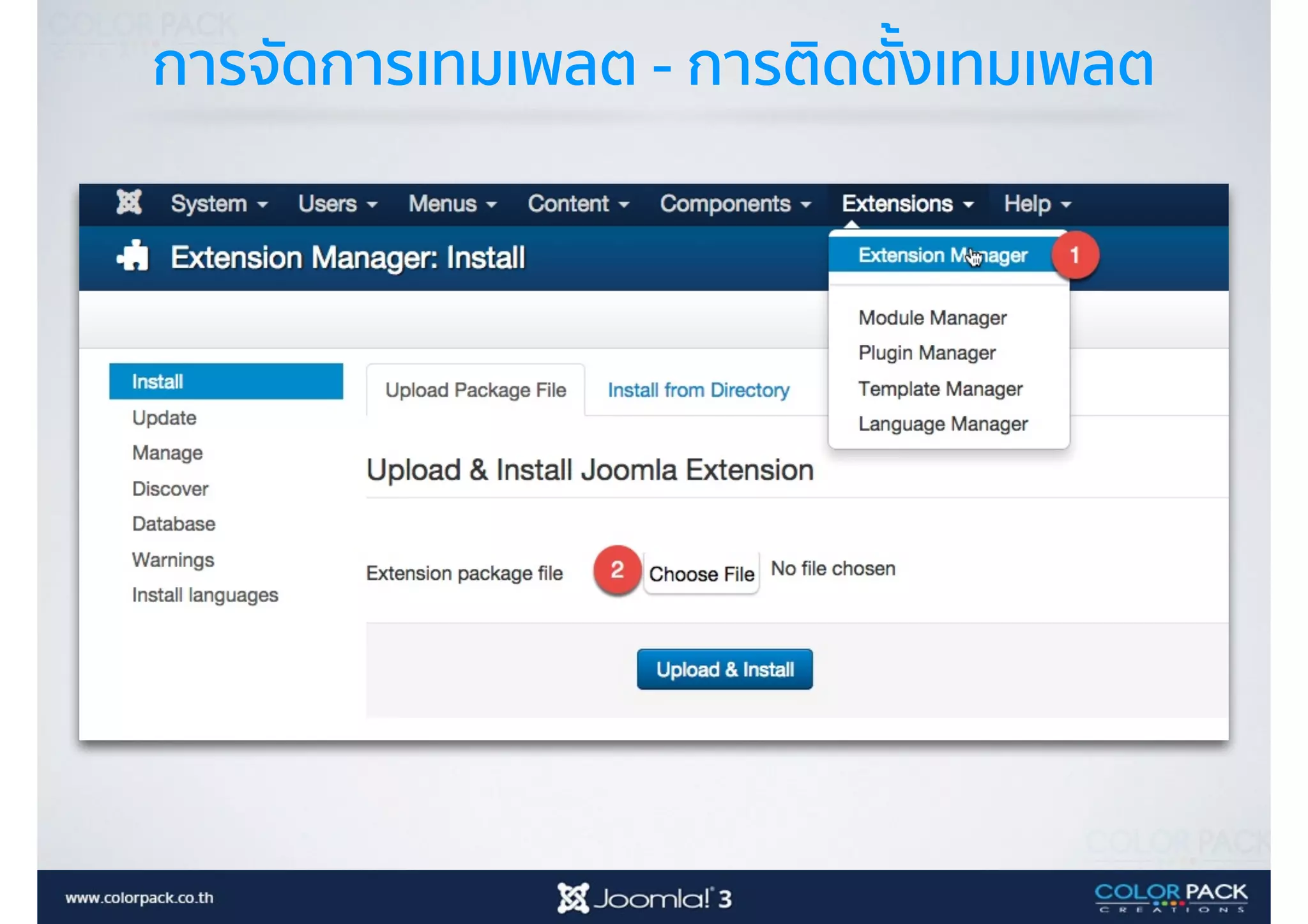Open Install languages in sidebar
This screenshot has height=924, width=1308.
pos(205,595)
